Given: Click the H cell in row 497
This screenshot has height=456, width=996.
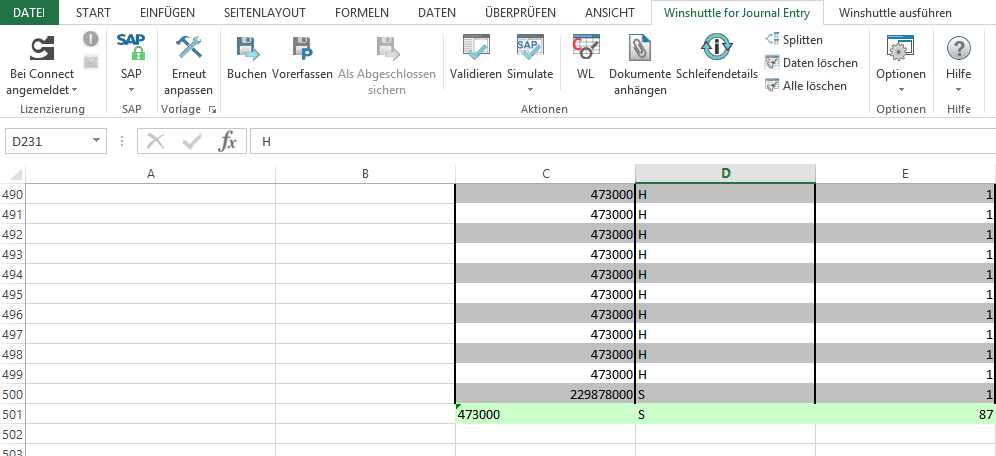Looking at the screenshot, I should (x=725, y=334).
